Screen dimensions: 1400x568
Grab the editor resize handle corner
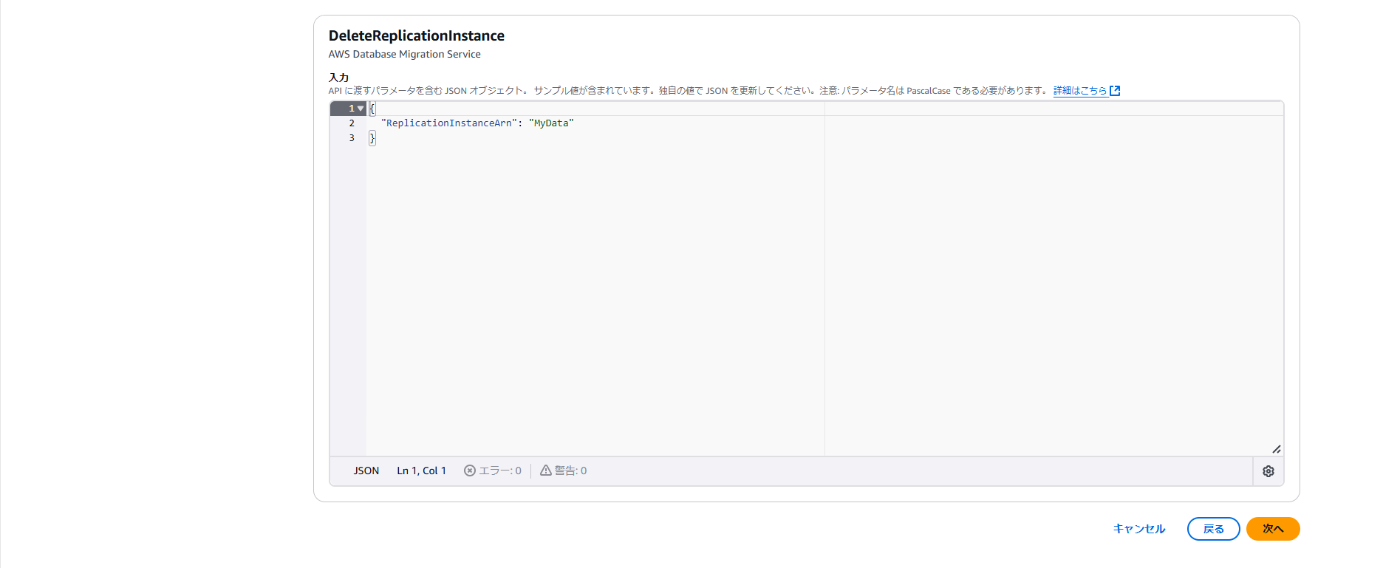[1276, 449]
